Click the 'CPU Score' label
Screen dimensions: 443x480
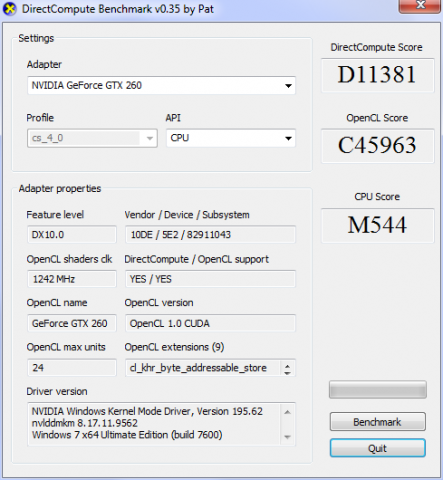click(377, 197)
